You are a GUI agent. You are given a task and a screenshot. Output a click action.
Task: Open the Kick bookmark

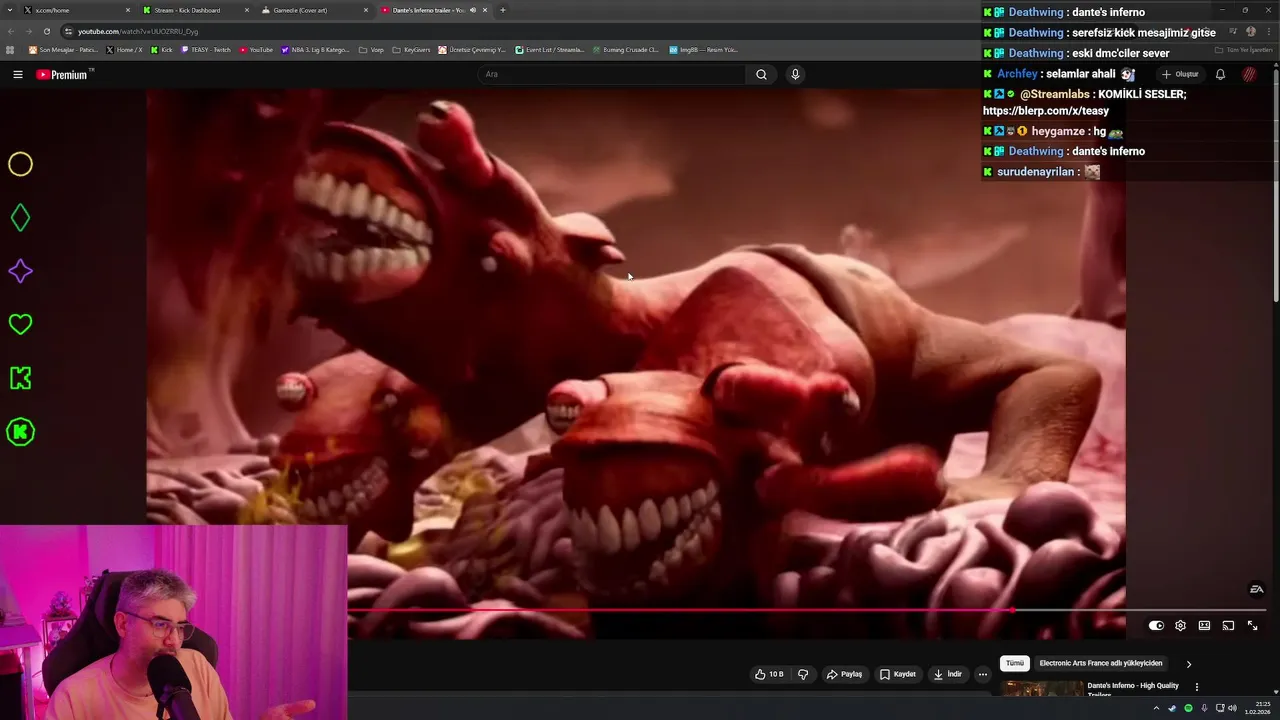pyautogui.click(x=162, y=49)
